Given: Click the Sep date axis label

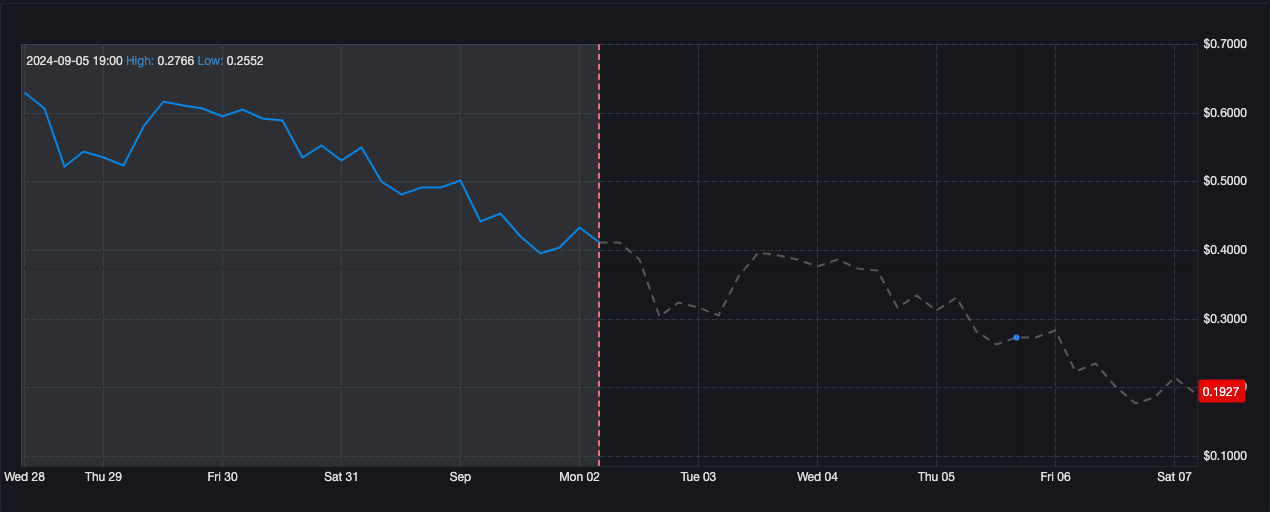Looking at the screenshot, I should pyautogui.click(x=460, y=477).
